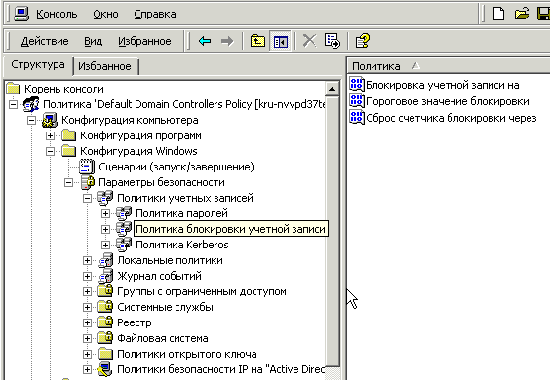The width and height of the screenshot is (550, 380).
Task: Expand Конфигурация программ node
Action: (51, 135)
